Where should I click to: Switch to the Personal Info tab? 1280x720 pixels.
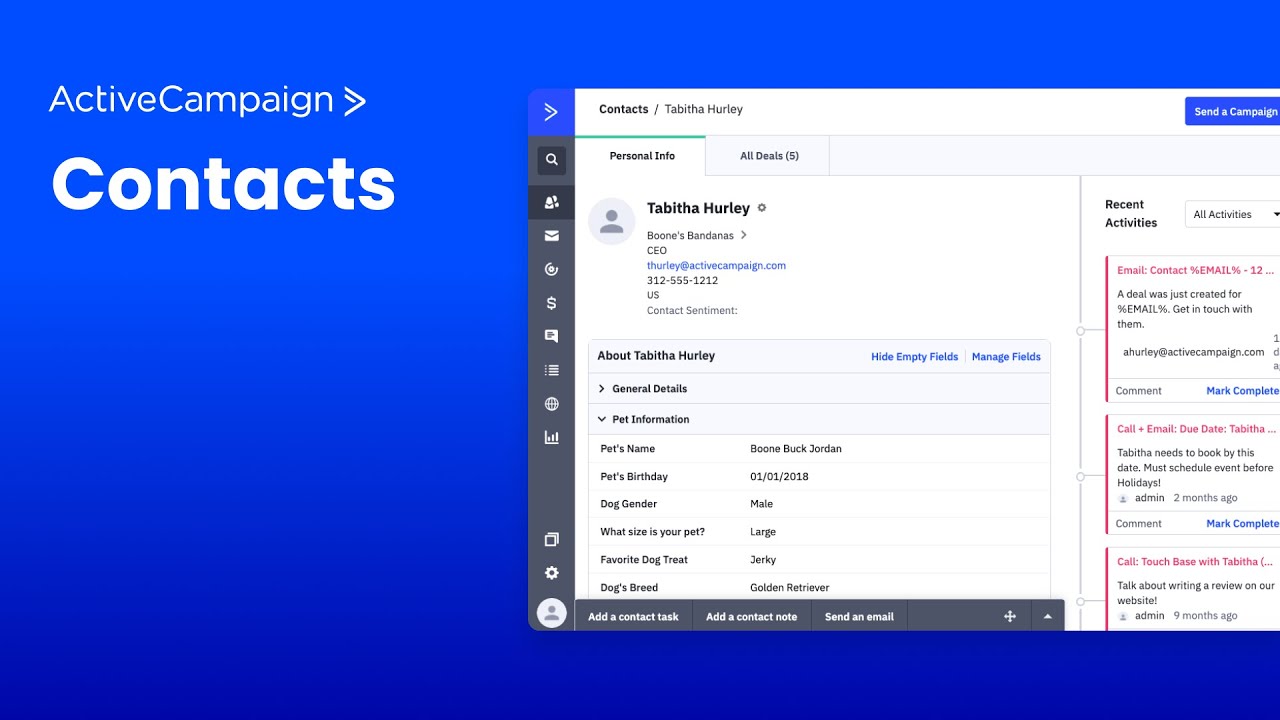point(642,156)
